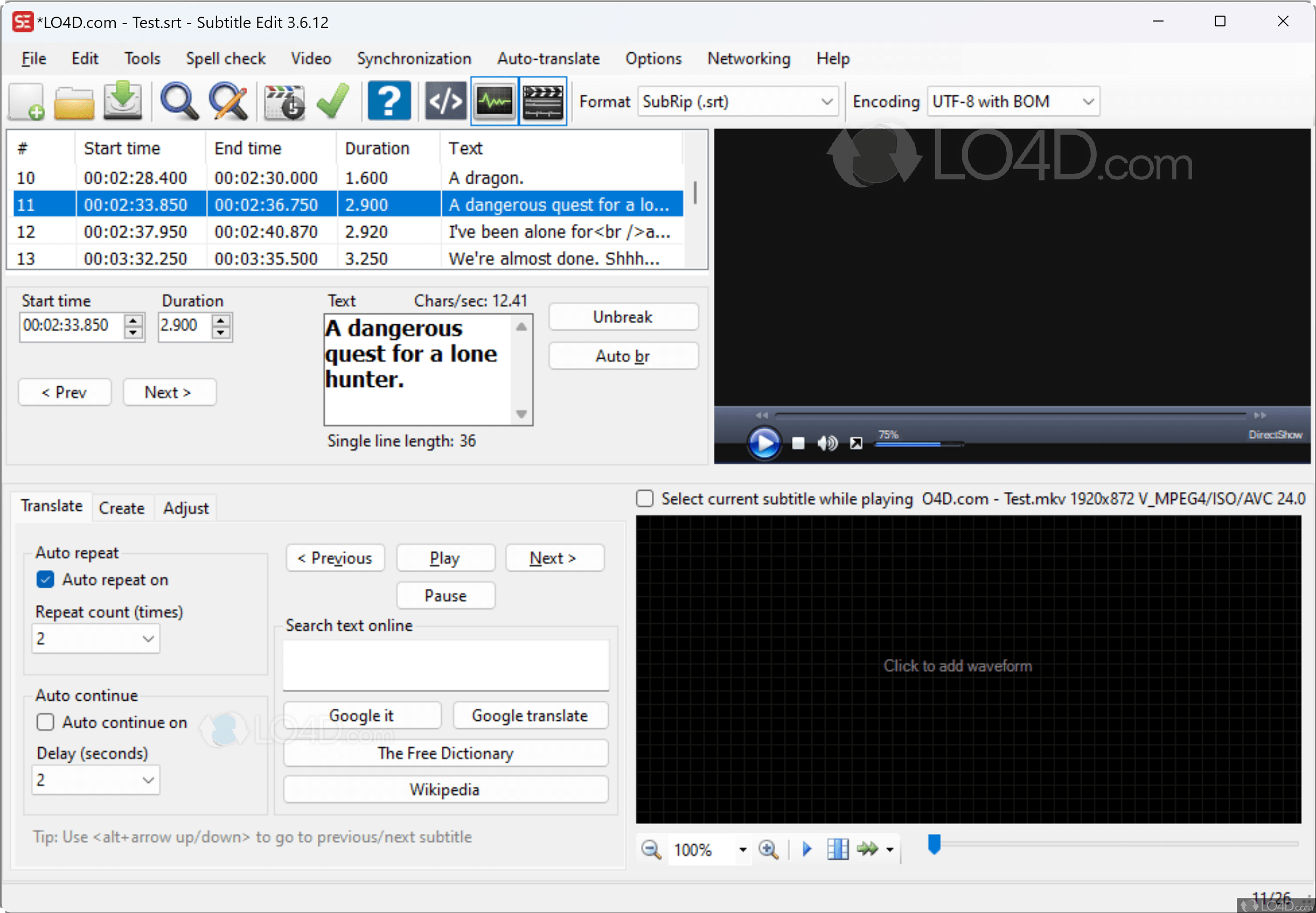1316x913 pixels.
Task: Toggle source view with code icon
Action: pos(445,101)
